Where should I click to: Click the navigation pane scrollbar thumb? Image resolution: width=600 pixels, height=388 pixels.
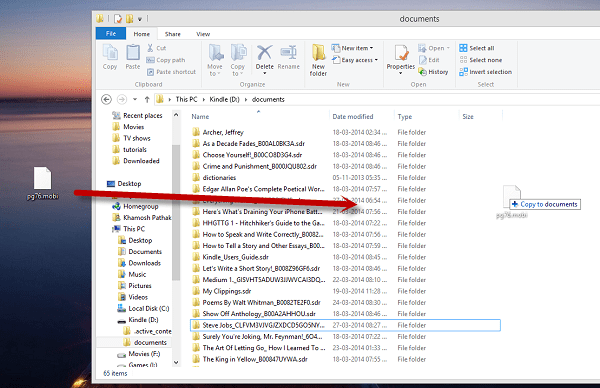pos(176,212)
